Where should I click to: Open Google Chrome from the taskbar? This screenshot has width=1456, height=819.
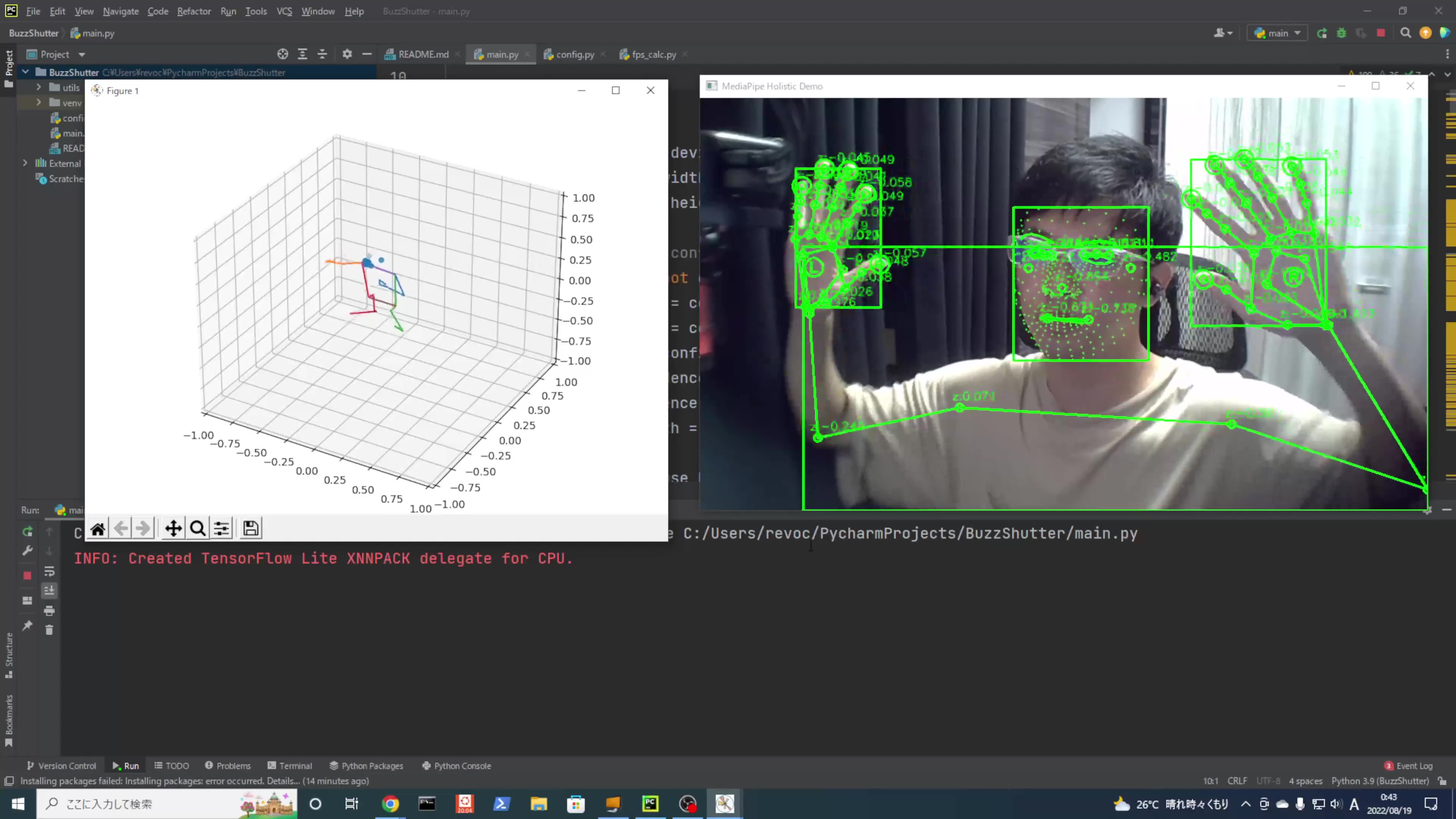pos(390,804)
